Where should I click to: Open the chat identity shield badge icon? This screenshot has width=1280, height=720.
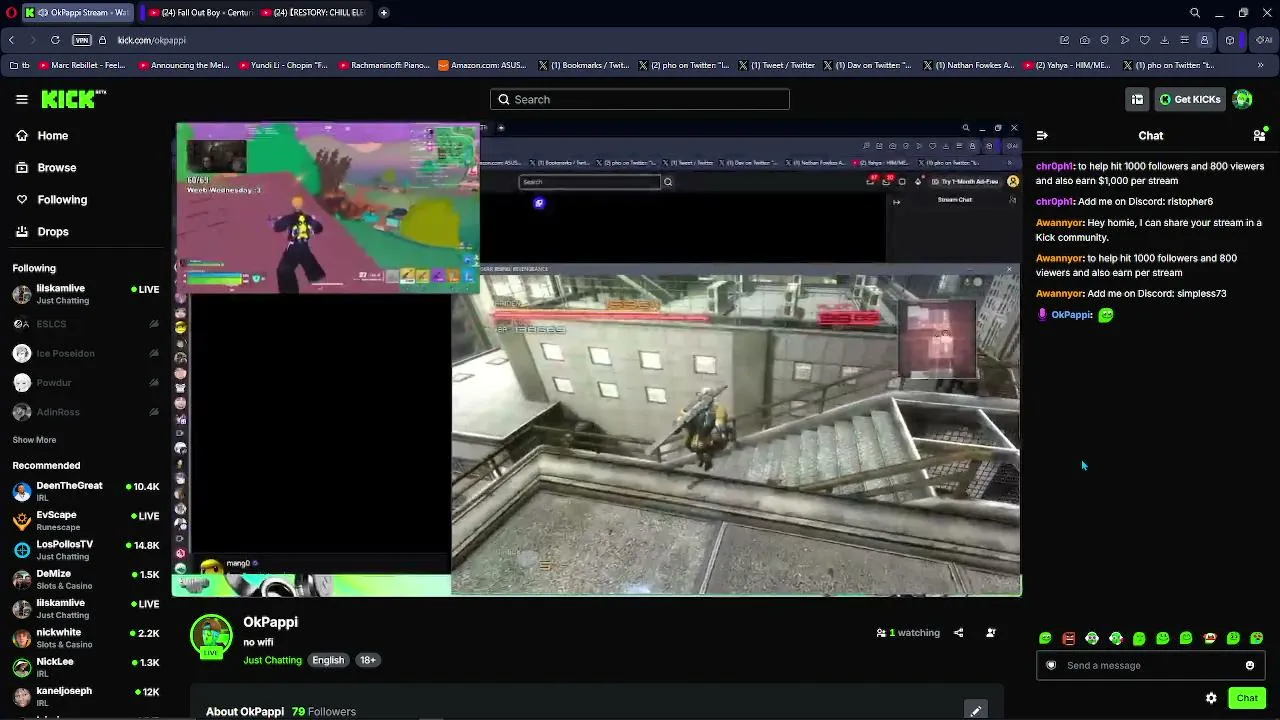pos(1051,665)
